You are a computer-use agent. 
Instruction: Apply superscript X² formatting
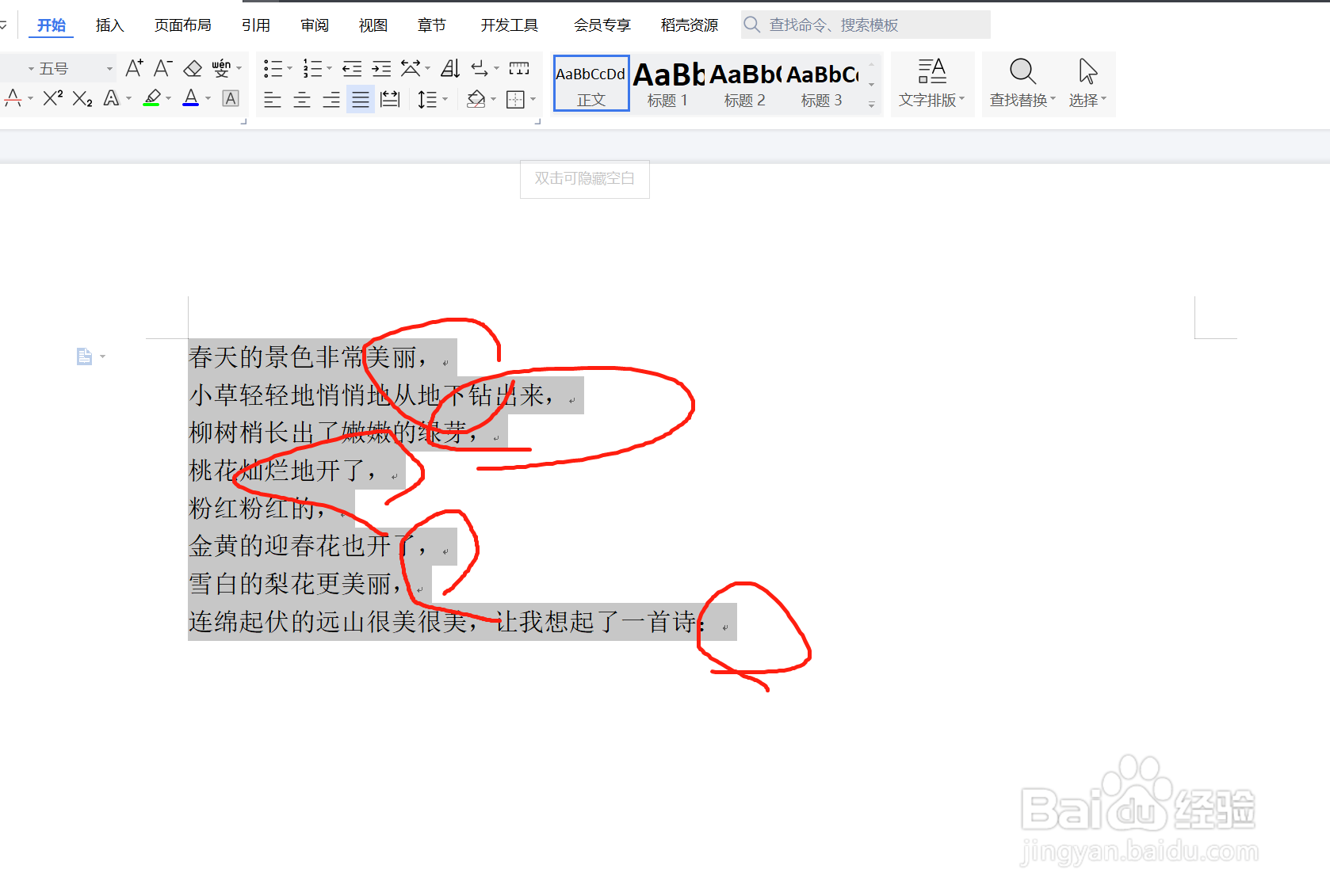[53, 98]
